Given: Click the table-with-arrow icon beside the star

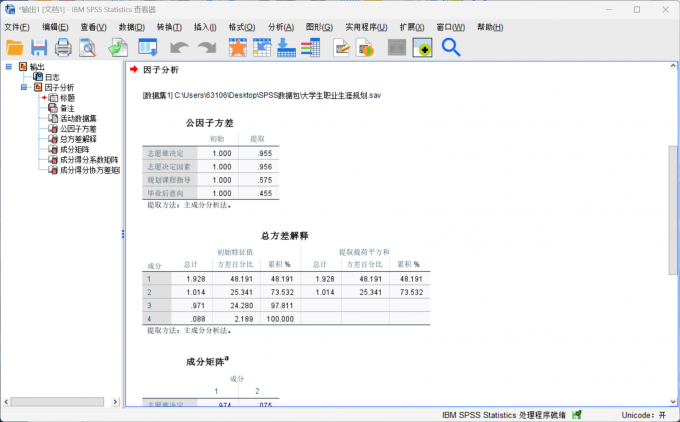Looking at the screenshot, I should click(262, 48).
